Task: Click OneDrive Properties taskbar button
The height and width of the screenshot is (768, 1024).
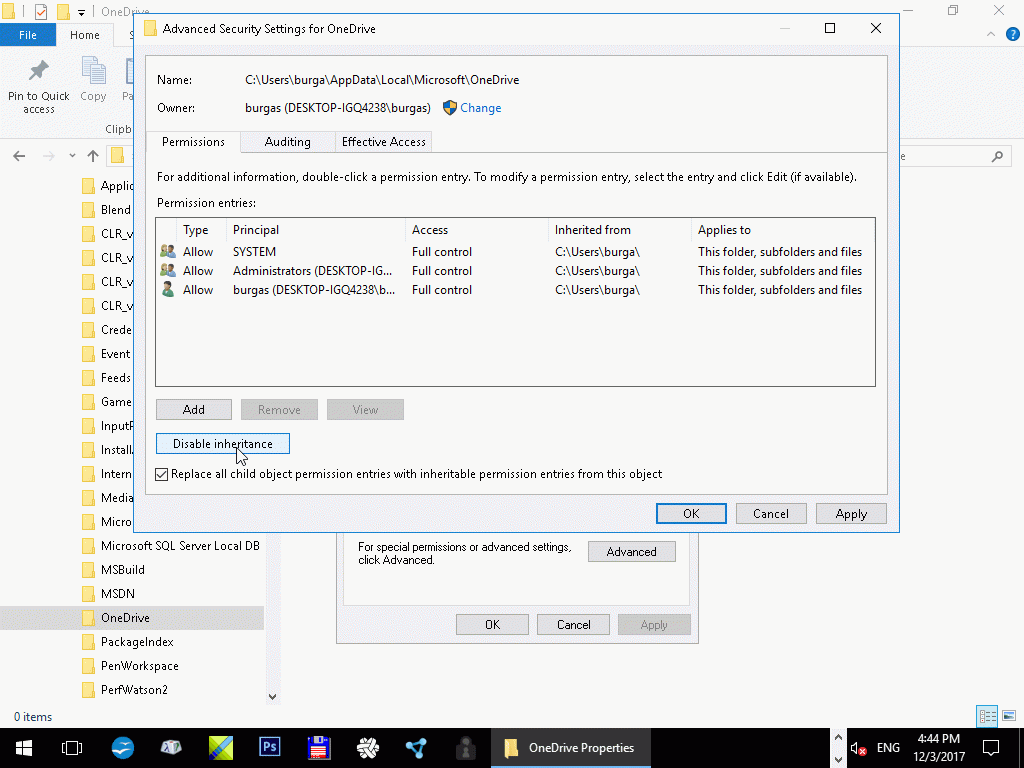Action: click(570, 748)
